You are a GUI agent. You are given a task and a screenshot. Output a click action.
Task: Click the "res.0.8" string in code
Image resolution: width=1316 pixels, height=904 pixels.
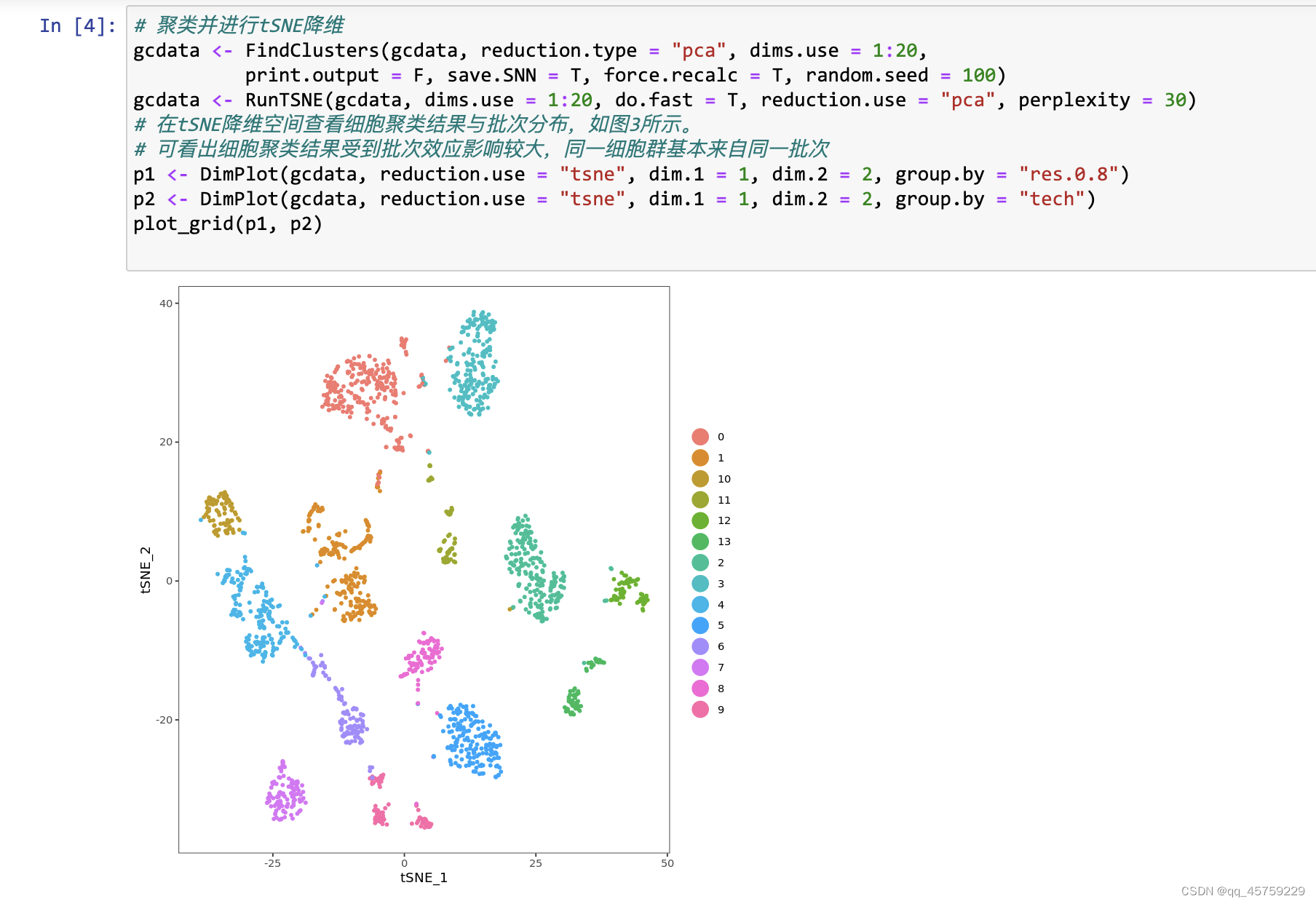(x=1068, y=175)
